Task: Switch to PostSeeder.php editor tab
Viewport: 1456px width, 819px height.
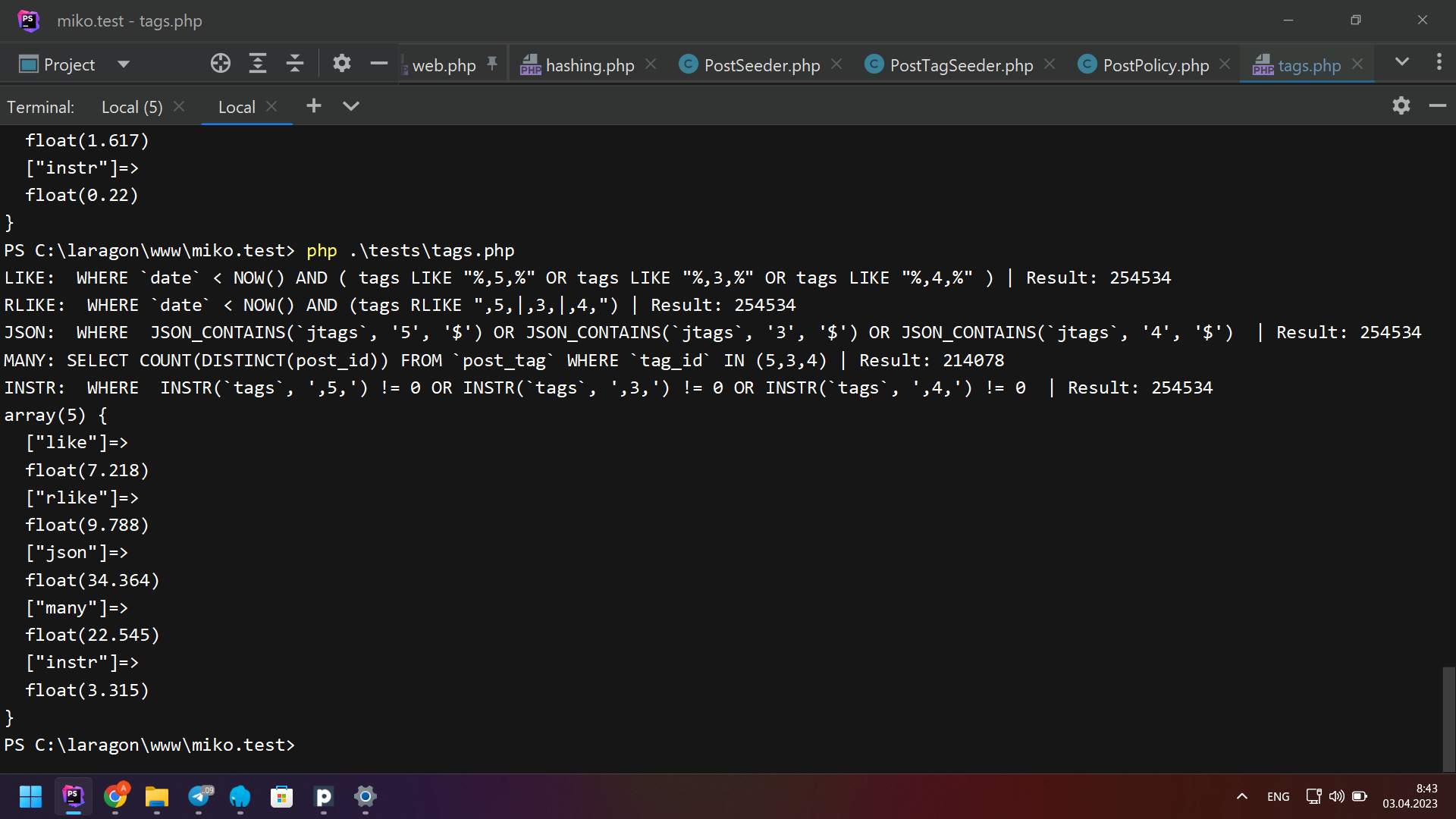Action: pos(761,65)
